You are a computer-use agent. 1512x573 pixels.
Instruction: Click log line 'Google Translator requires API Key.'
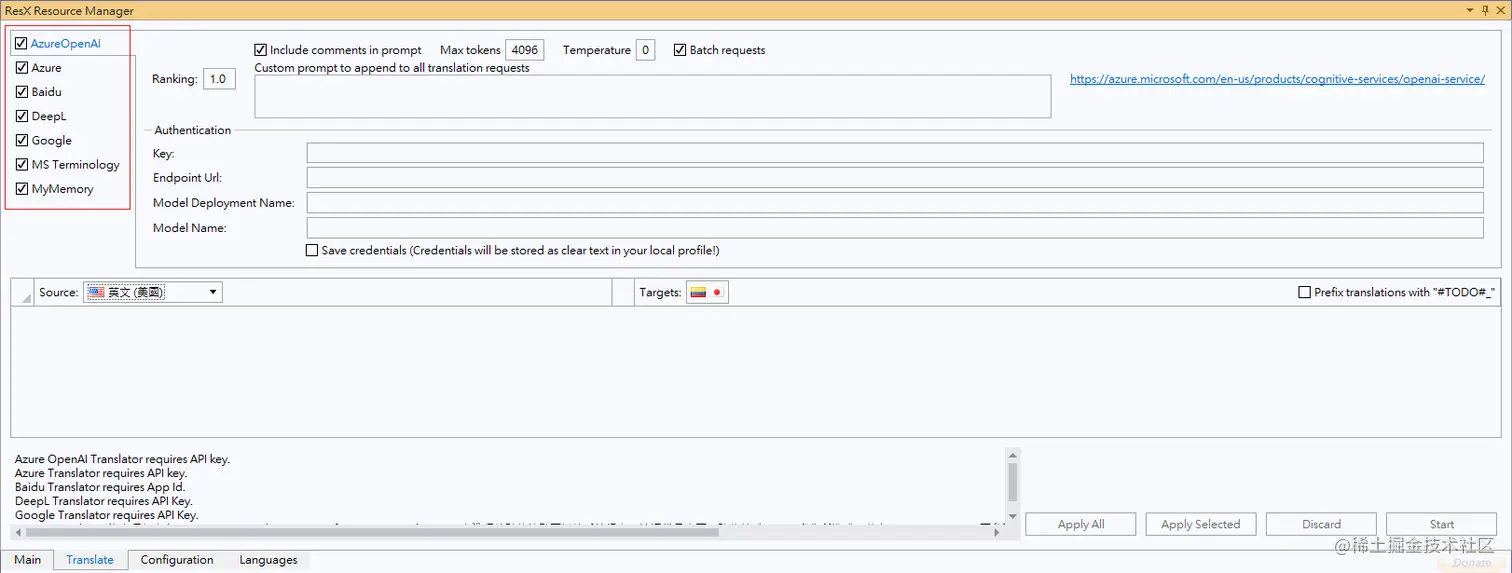107,515
